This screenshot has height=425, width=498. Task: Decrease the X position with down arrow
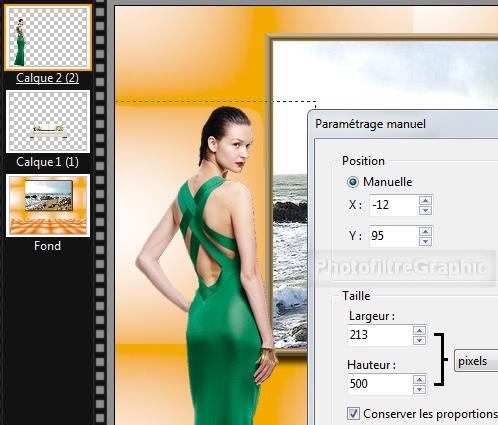[425, 210]
